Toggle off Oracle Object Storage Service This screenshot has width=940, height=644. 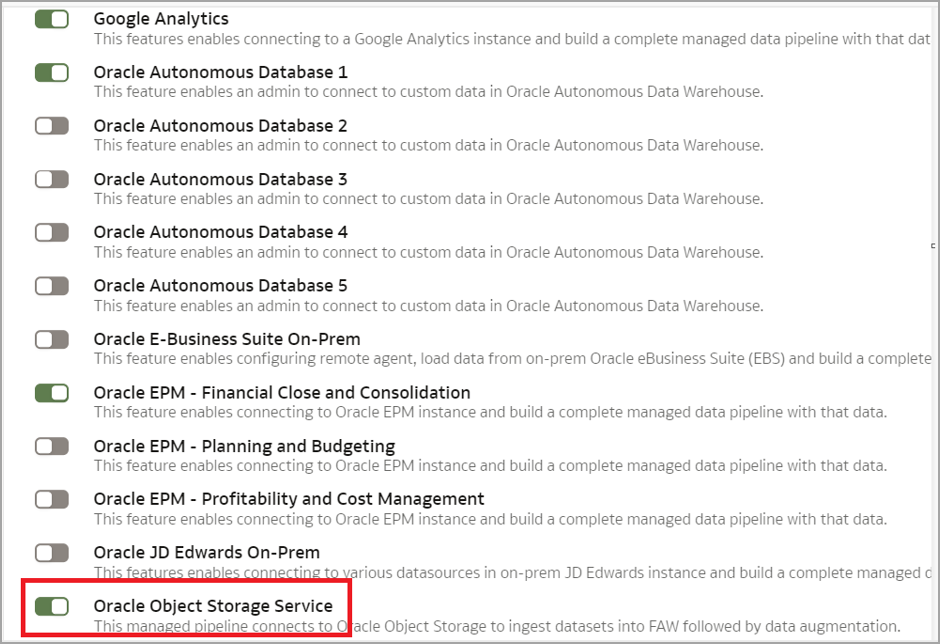pyautogui.click(x=51, y=606)
